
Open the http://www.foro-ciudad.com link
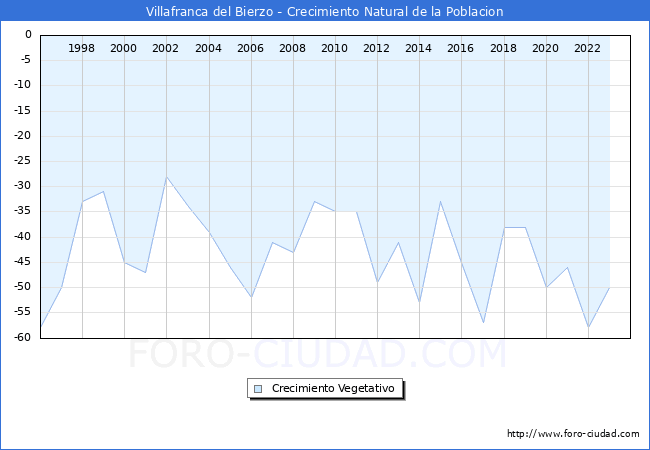pos(573,433)
